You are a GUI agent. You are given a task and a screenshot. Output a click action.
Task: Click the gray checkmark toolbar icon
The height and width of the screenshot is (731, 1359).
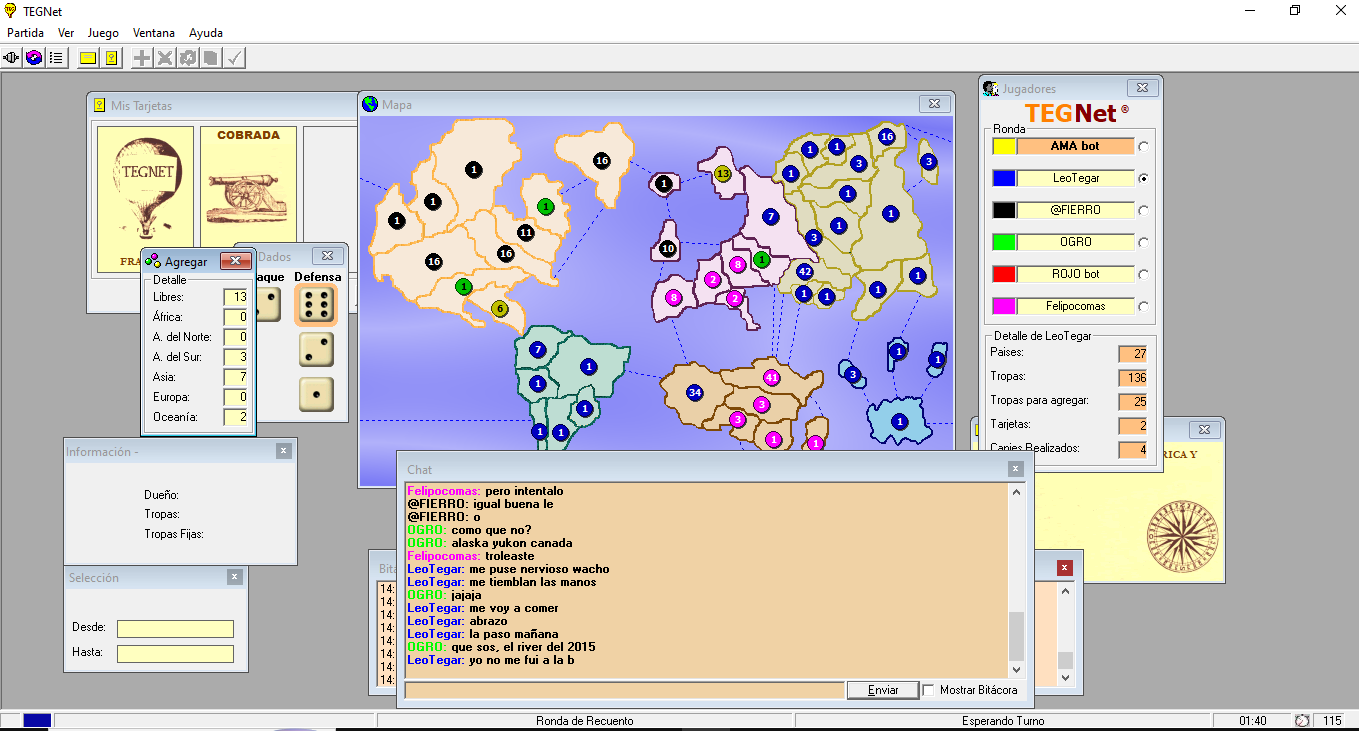(x=234, y=58)
